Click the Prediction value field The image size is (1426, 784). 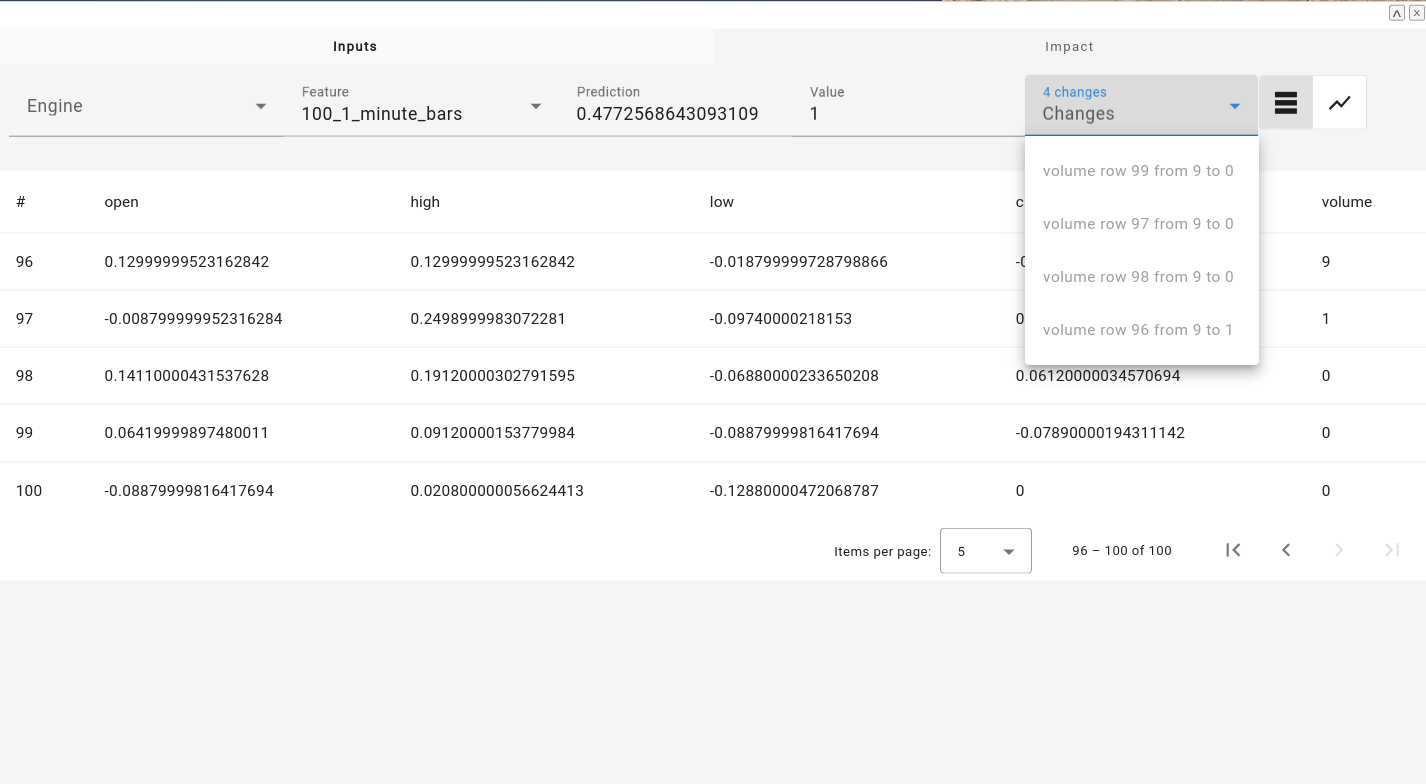click(x=667, y=114)
